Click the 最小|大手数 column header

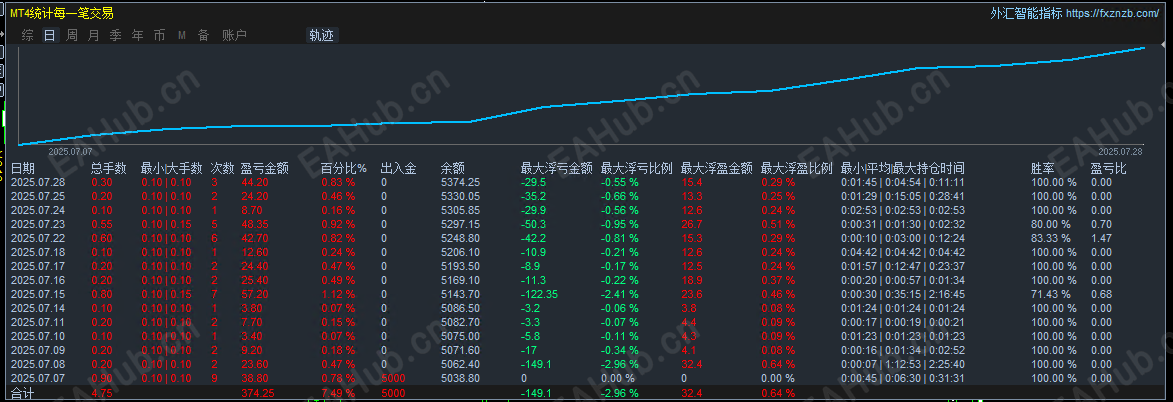coord(172,168)
